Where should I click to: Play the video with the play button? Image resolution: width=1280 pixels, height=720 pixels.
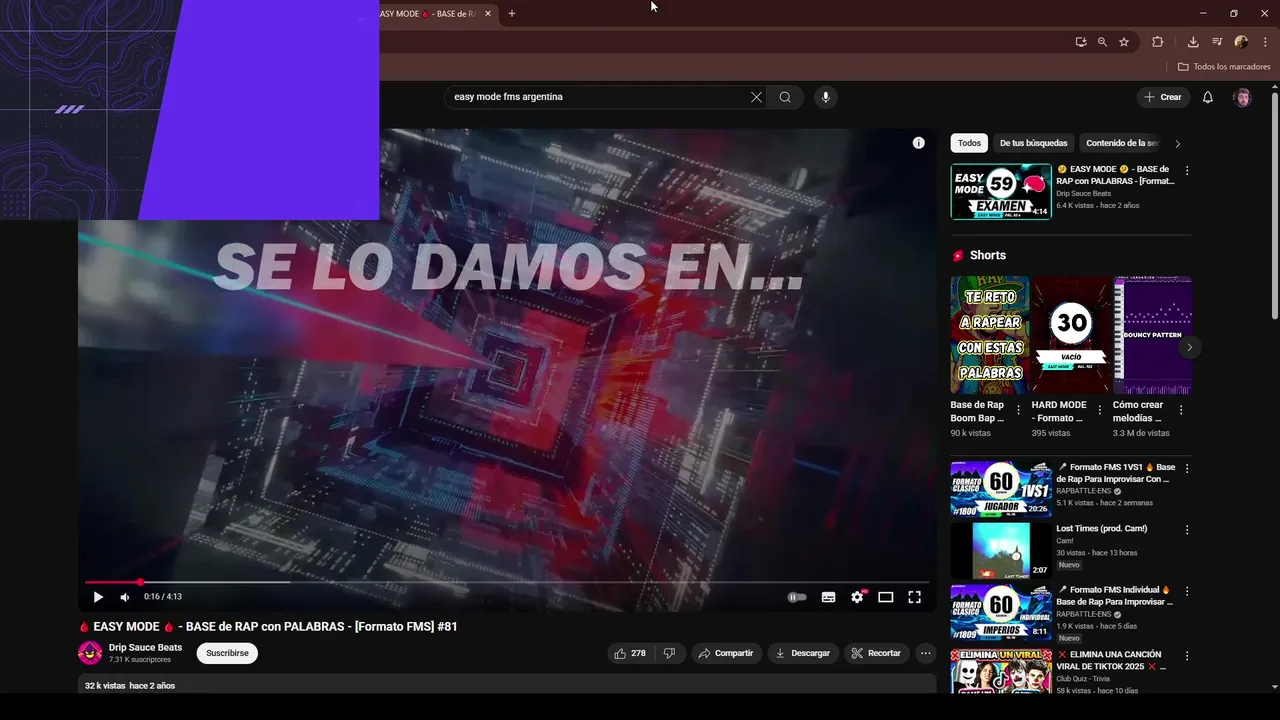98,597
